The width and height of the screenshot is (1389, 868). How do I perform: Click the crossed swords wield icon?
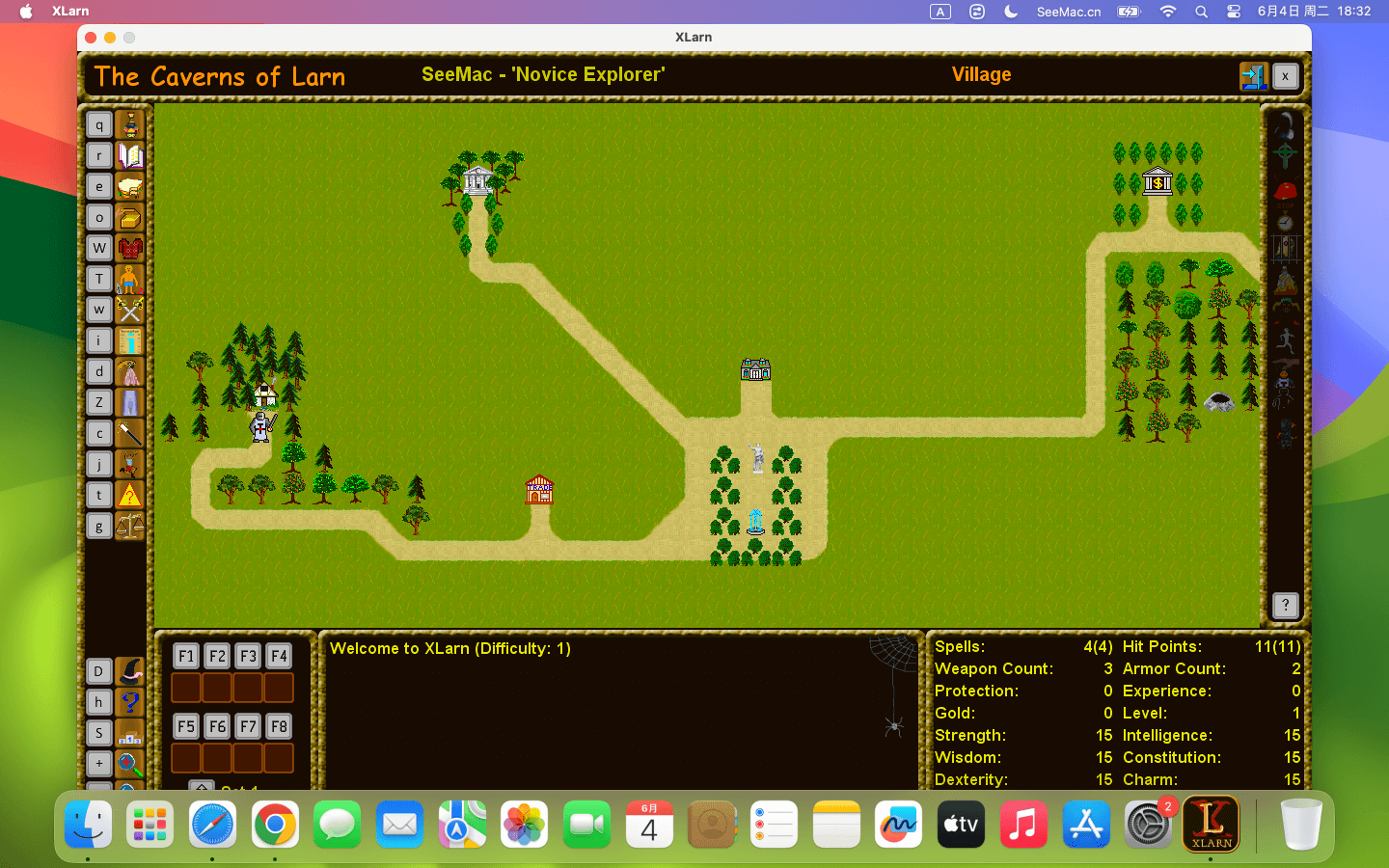[x=130, y=310]
